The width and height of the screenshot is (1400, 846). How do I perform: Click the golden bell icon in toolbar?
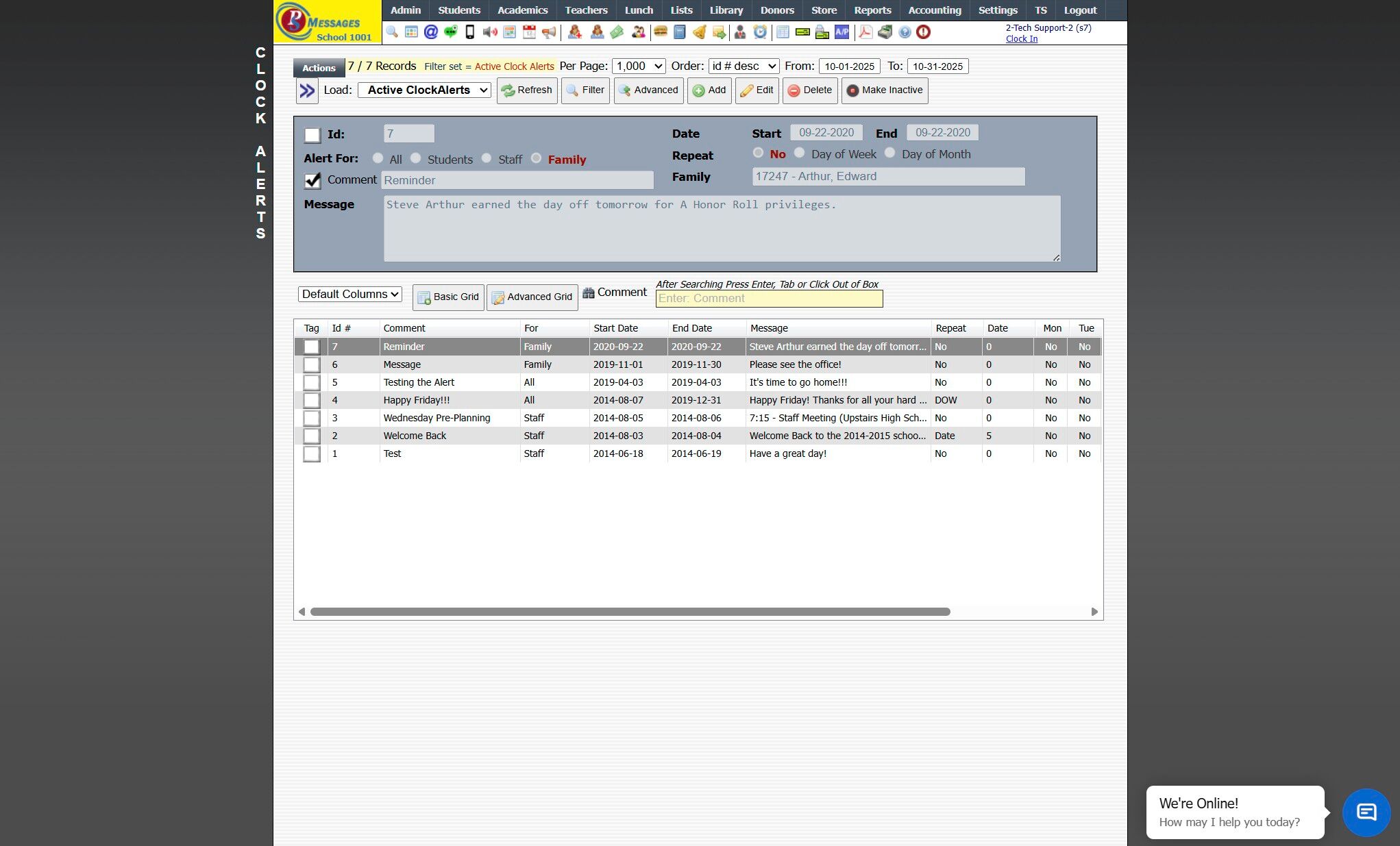700,32
